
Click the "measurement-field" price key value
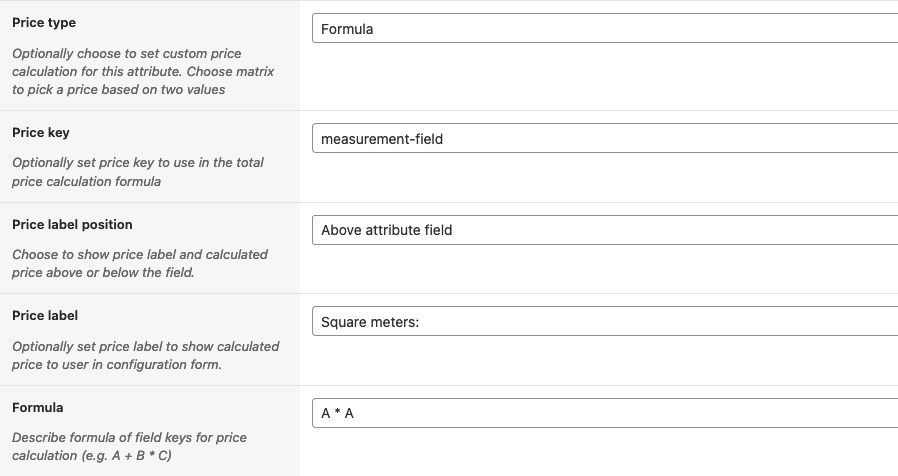coord(382,139)
